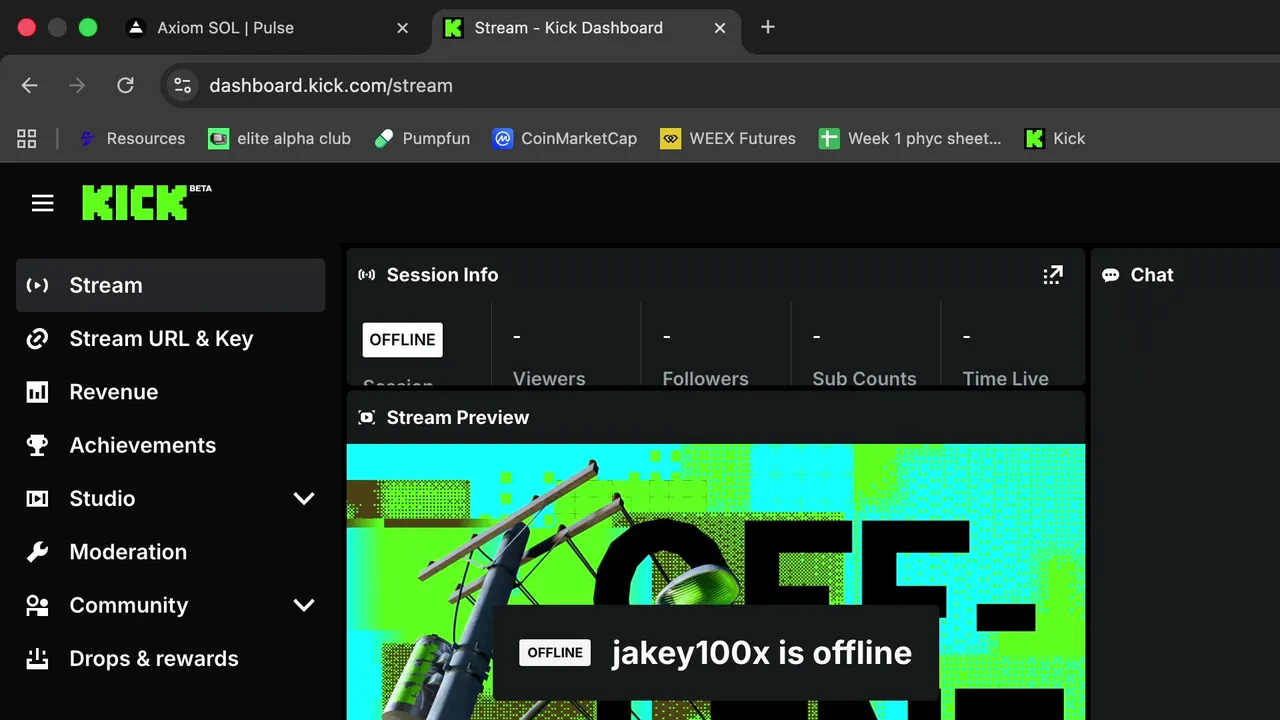The width and height of the screenshot is (1280, 720).
Task: Click 'jakey100x is offline' text
Action: [x=762, y=653]
